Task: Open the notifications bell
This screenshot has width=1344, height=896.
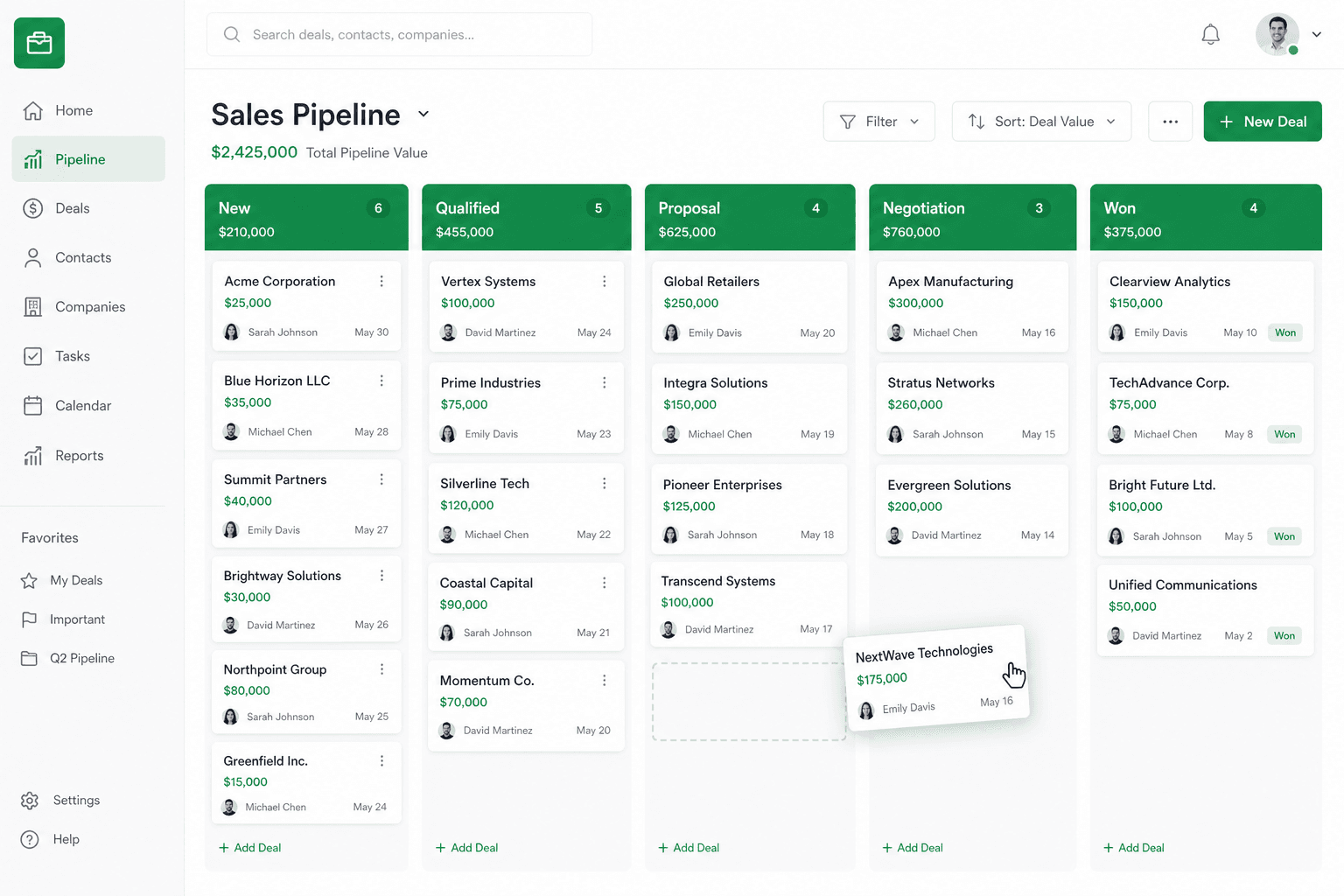Action: tap(1210, 35)
